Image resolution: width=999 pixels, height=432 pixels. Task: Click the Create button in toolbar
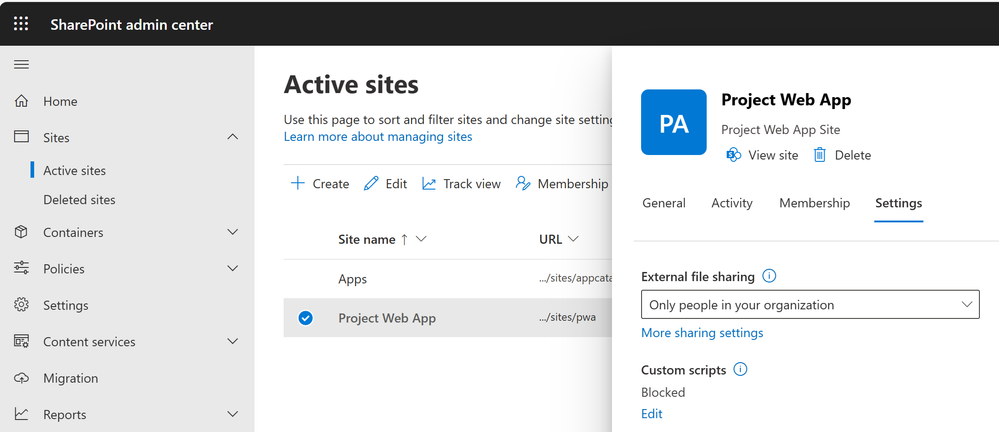(x=320, y=184)
